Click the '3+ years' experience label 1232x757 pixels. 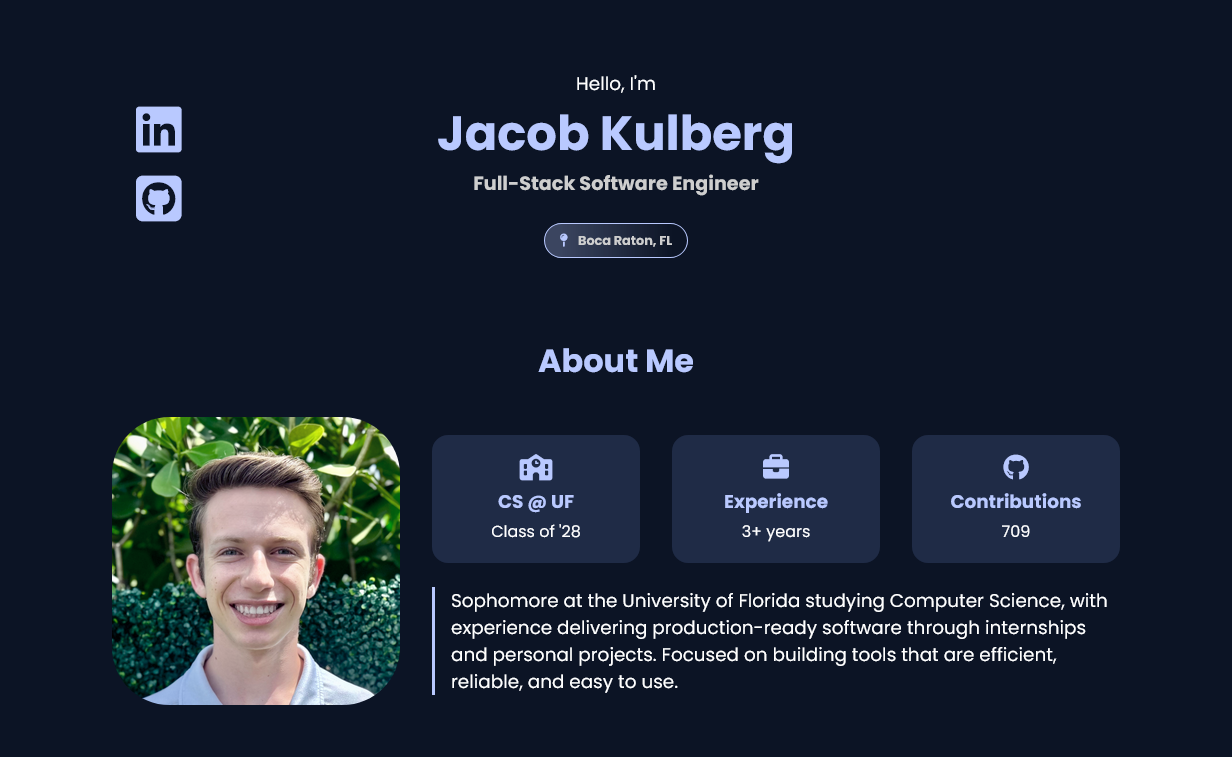(776, 531)
